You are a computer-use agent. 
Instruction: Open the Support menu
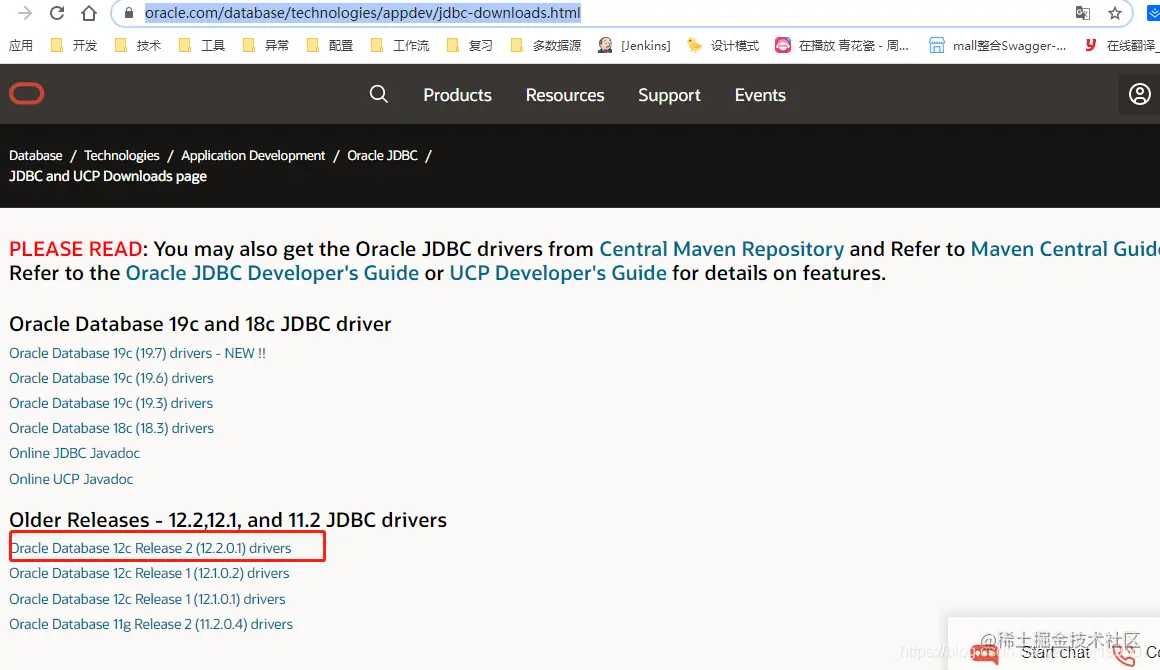tap(669, 95)
